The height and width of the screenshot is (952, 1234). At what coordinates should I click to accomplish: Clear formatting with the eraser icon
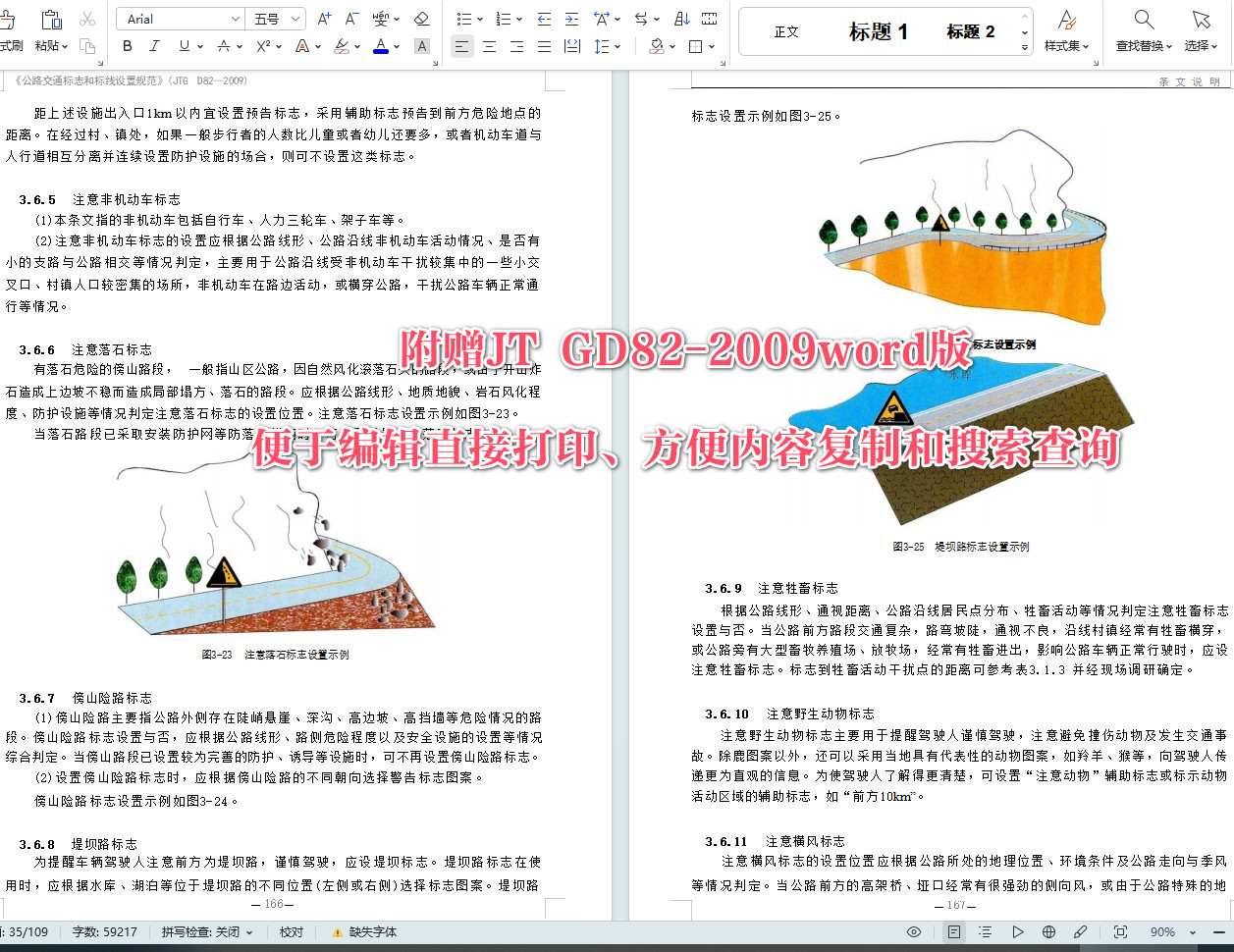point(422,18)
